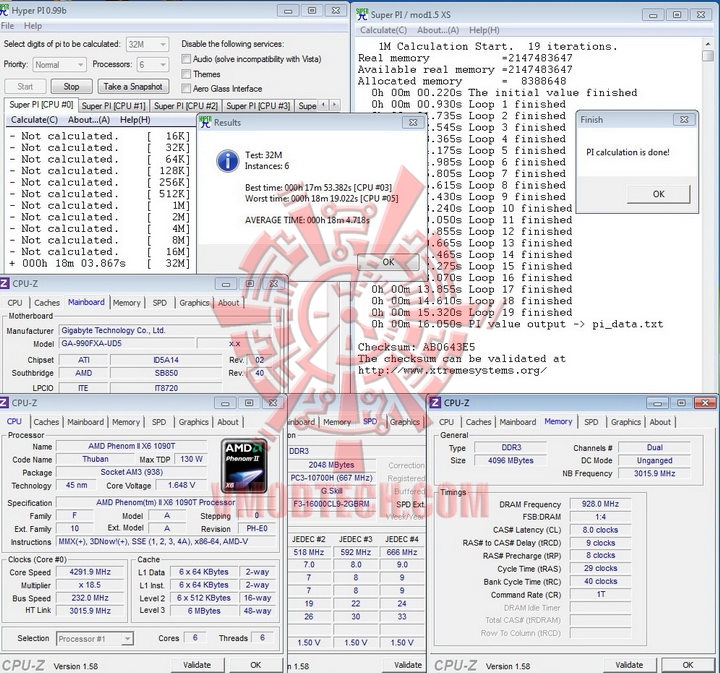This screenshot has height=673, width=720.
Task: Open Help menu in Hyper PI
Action: coord(33,26)
